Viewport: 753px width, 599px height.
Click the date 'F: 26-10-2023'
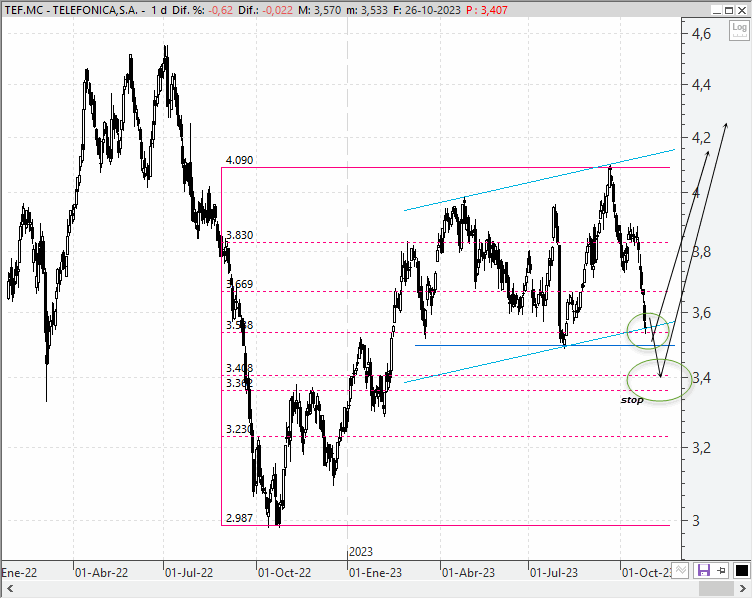427,10
